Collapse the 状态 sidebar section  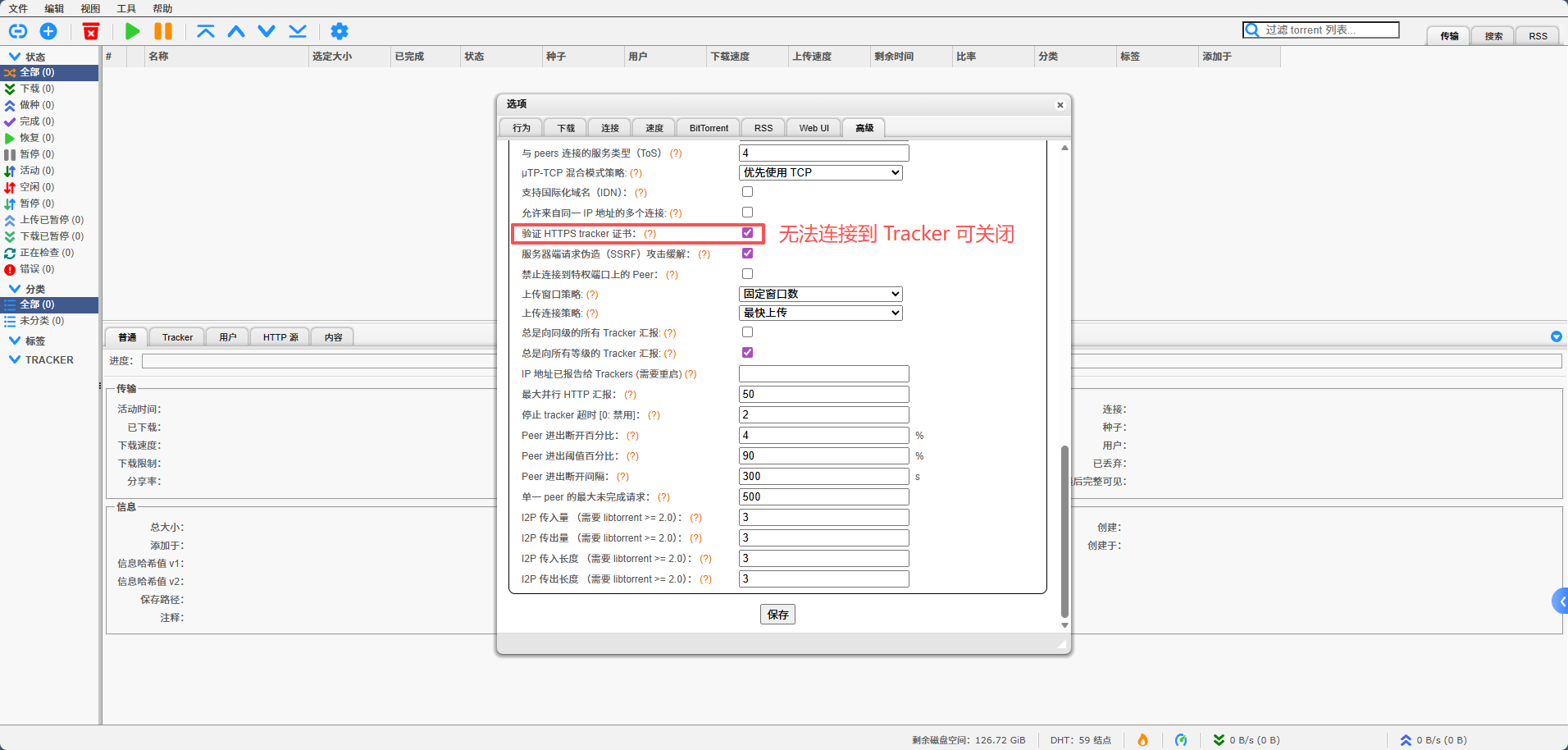15,57
